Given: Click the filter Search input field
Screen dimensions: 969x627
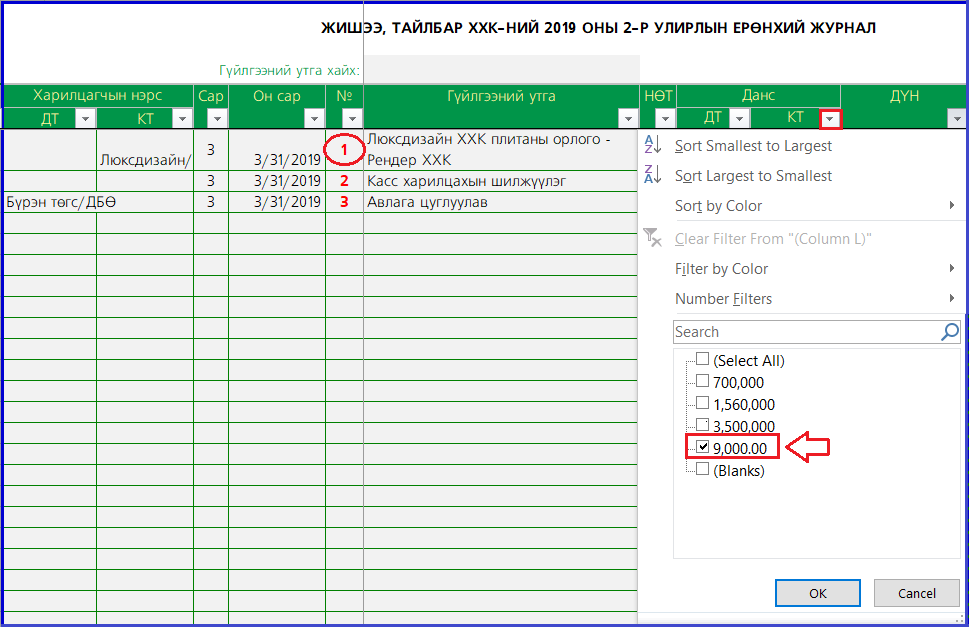Looking at the screenshot, I should [805, 332].
